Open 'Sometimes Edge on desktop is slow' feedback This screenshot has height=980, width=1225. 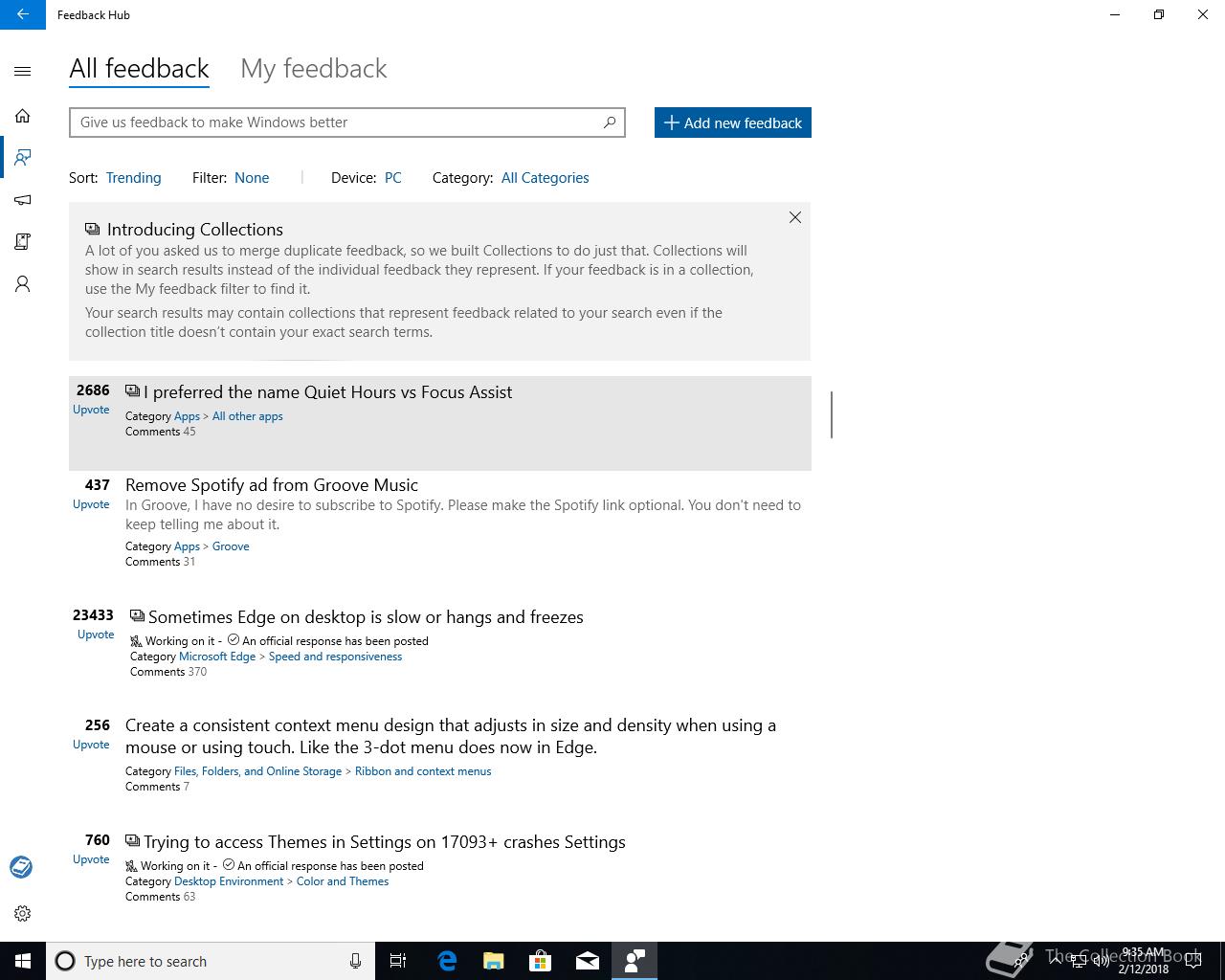click(366, 617)
